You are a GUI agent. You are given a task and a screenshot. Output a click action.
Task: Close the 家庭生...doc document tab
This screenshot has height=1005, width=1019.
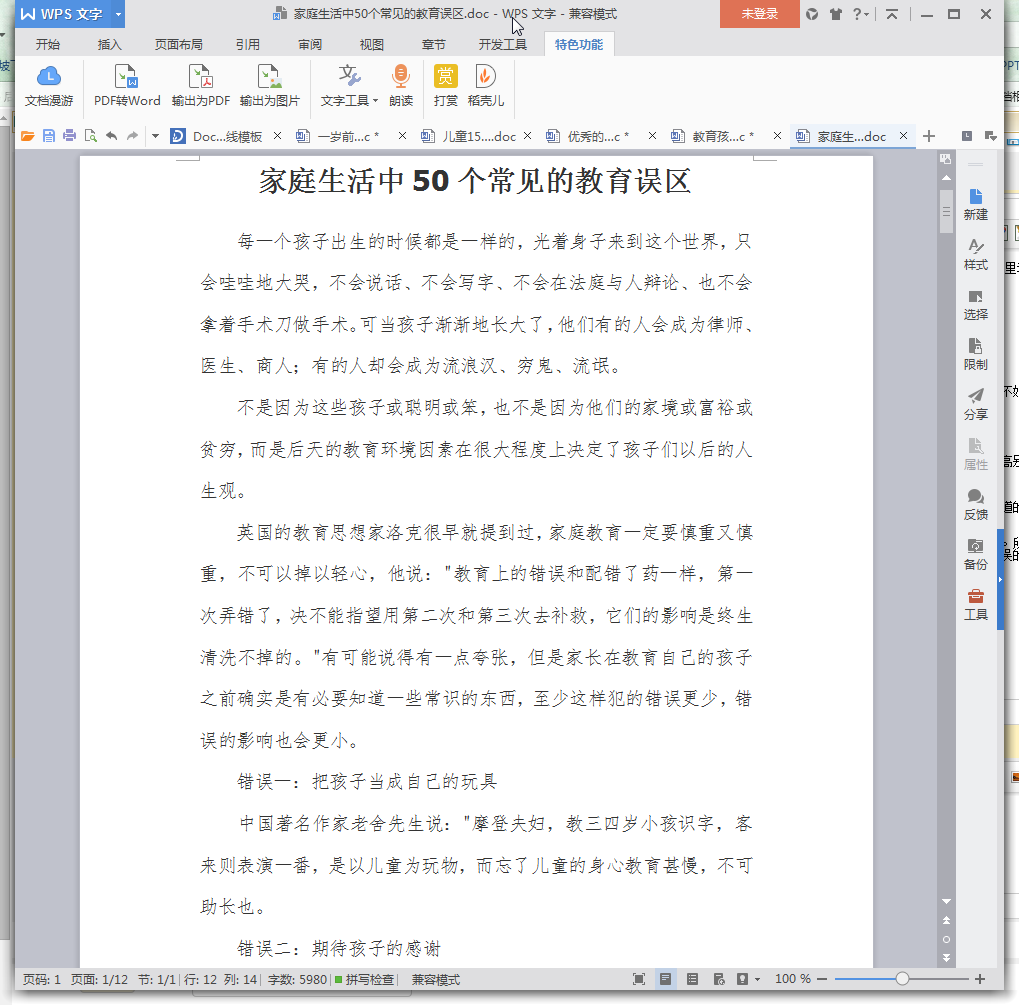click(x=903, y=136)
